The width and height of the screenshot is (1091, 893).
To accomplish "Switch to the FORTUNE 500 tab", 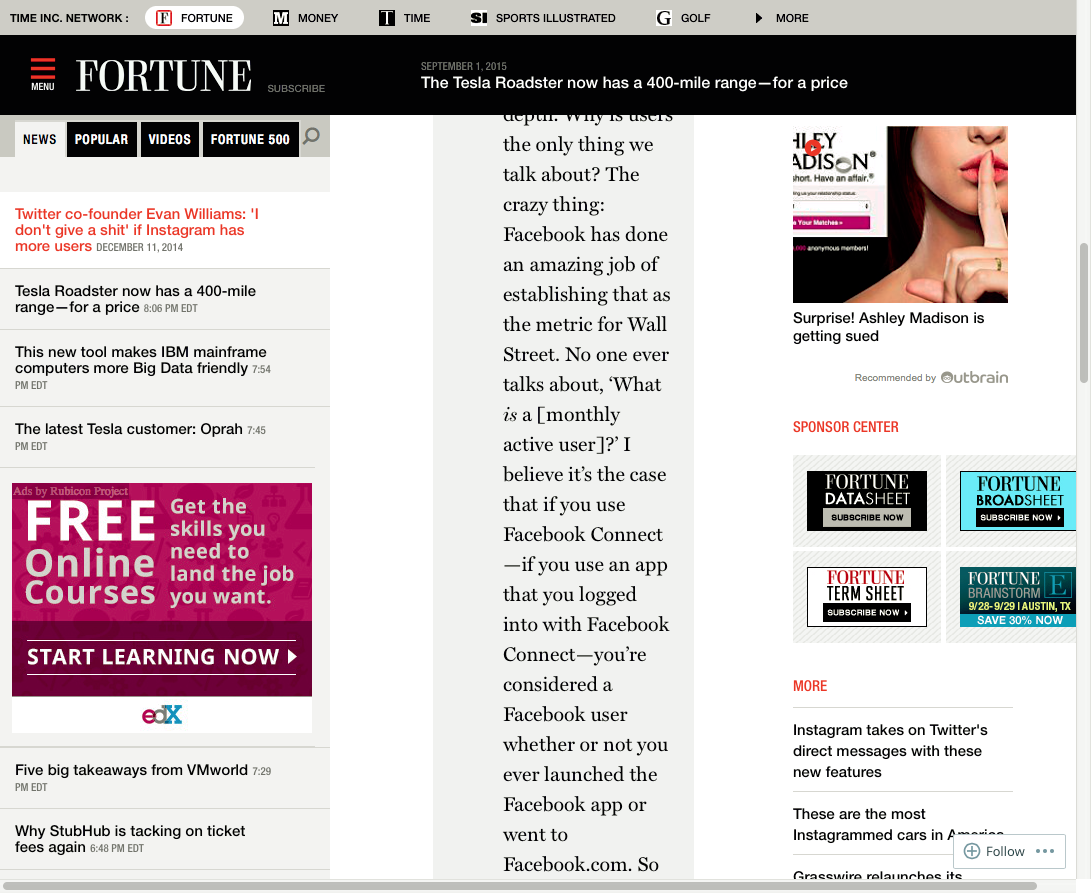I will (250, 139).
